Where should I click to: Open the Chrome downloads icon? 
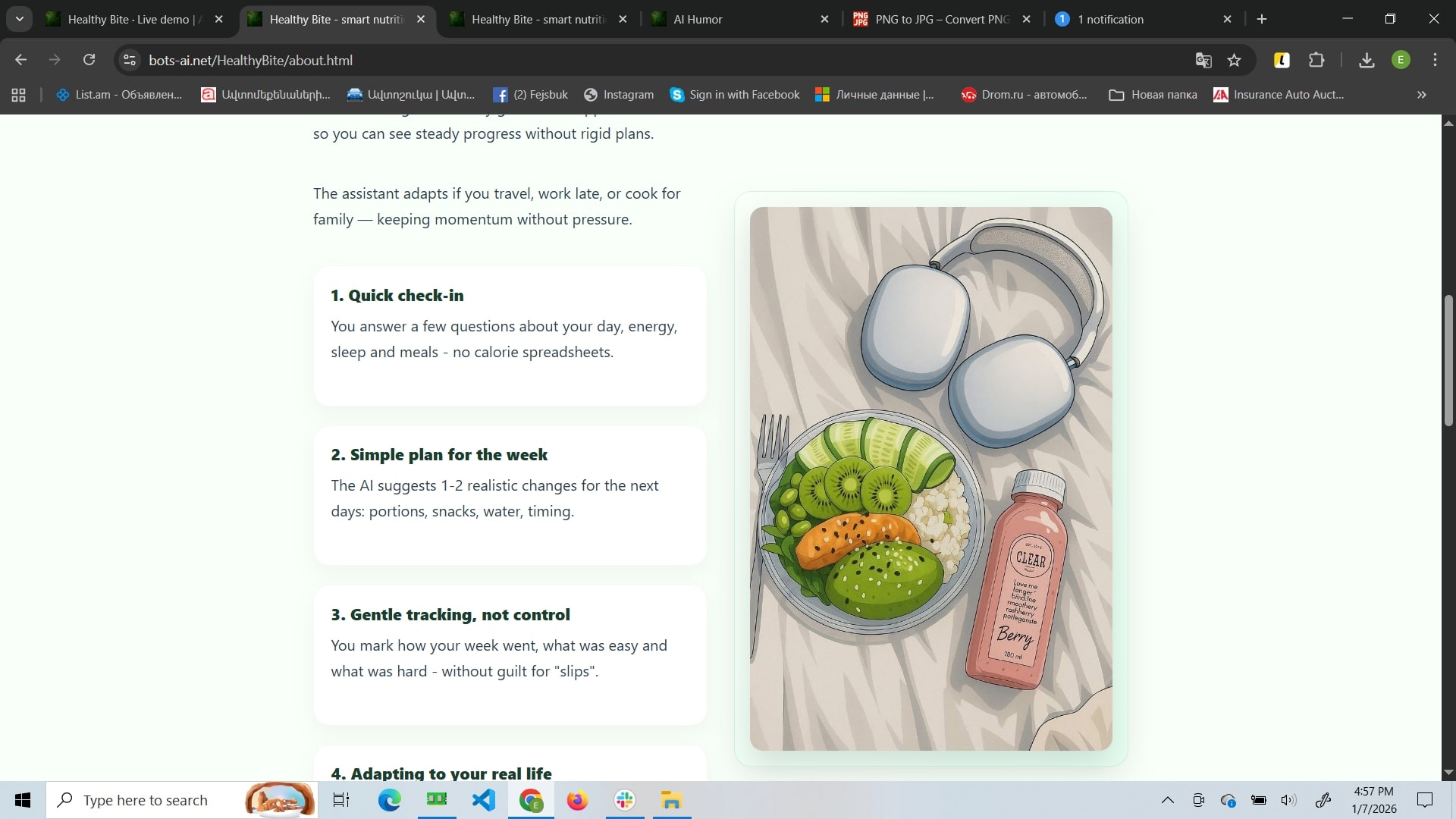point(1367,61)
